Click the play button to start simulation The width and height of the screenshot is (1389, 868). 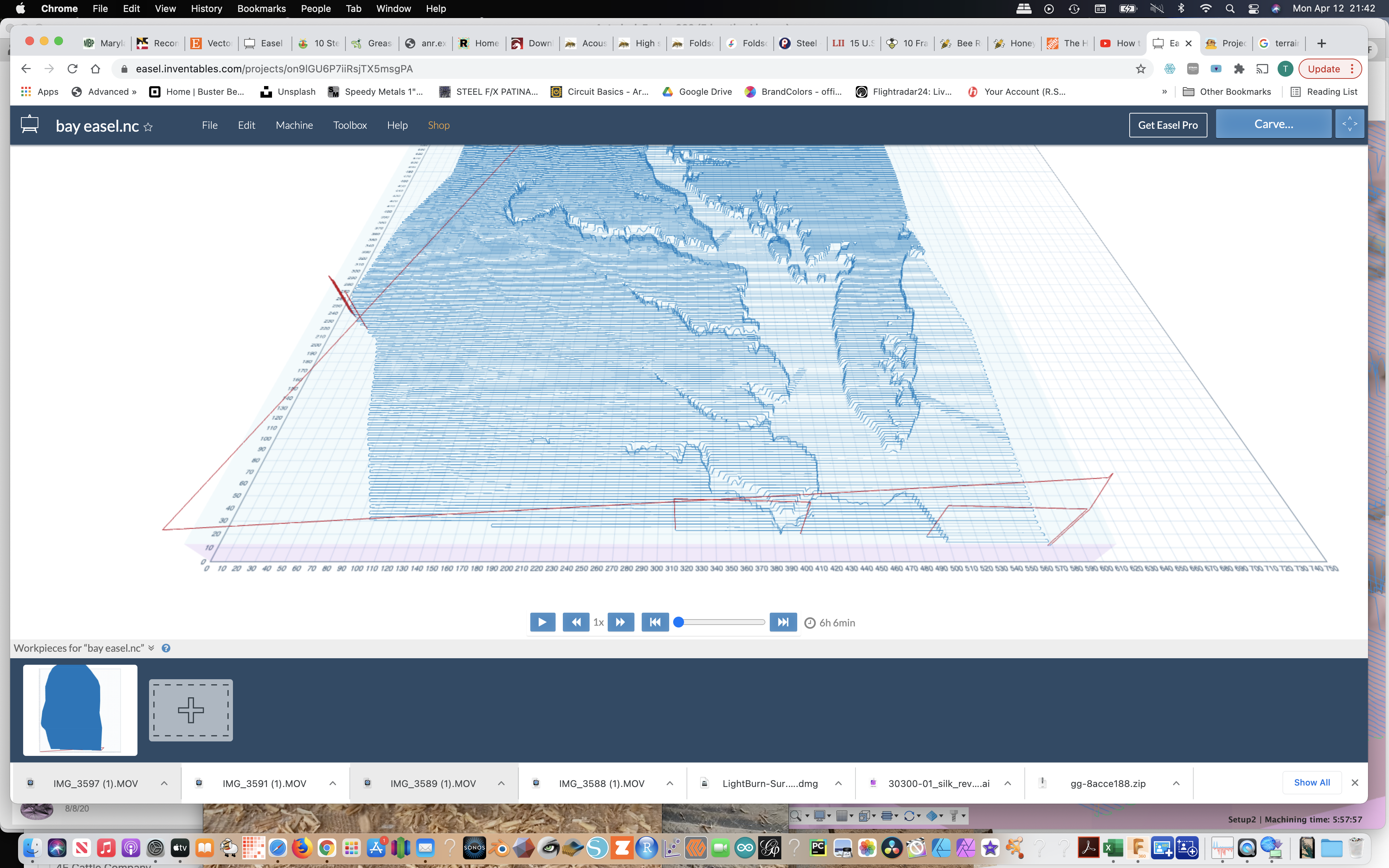pyautogui.click(x=541, y=622)
